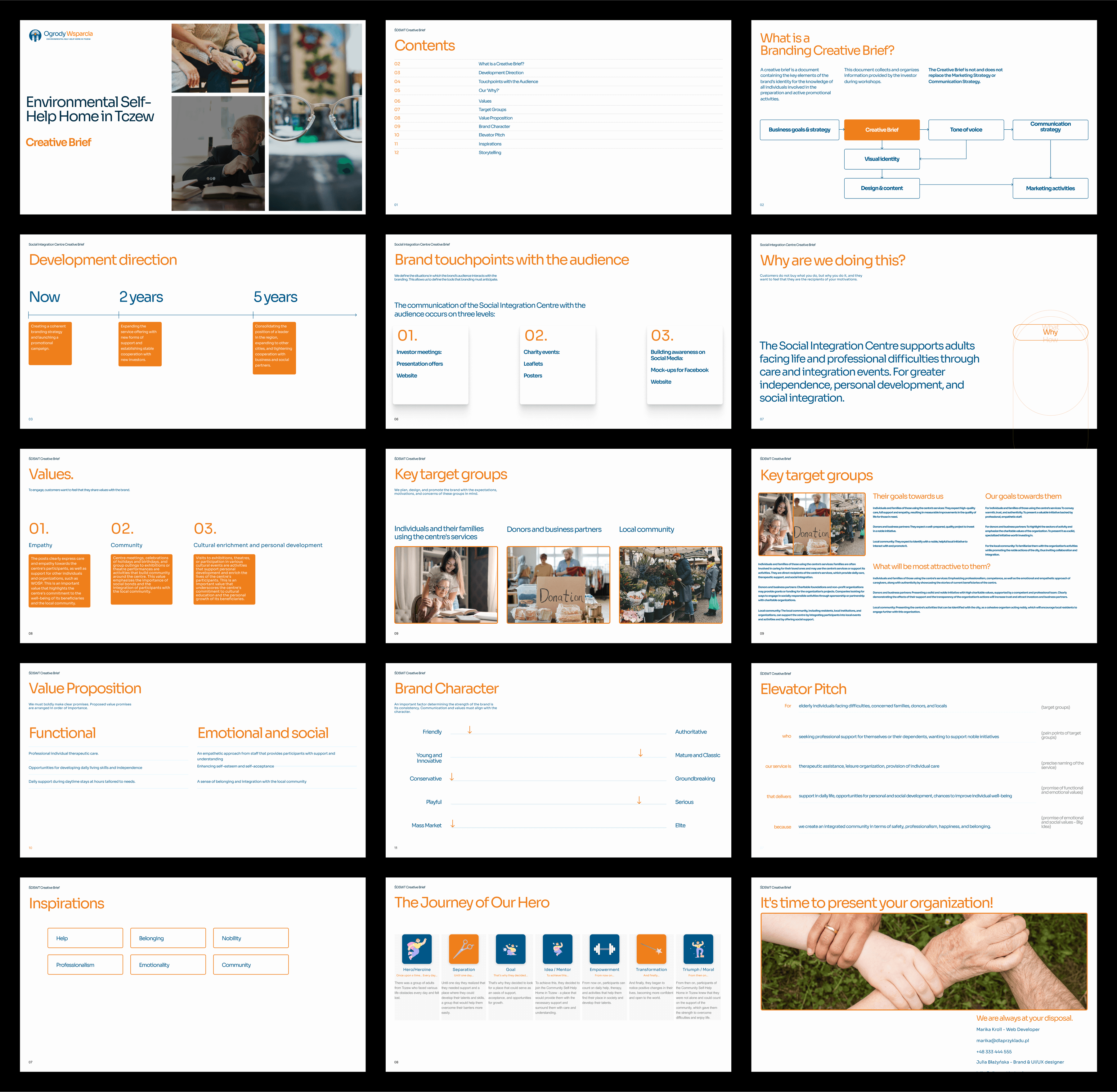Click the Hero/Heroine flying character icon
The height and width of the screenshot is (1092, 1117).
[416, 949]
